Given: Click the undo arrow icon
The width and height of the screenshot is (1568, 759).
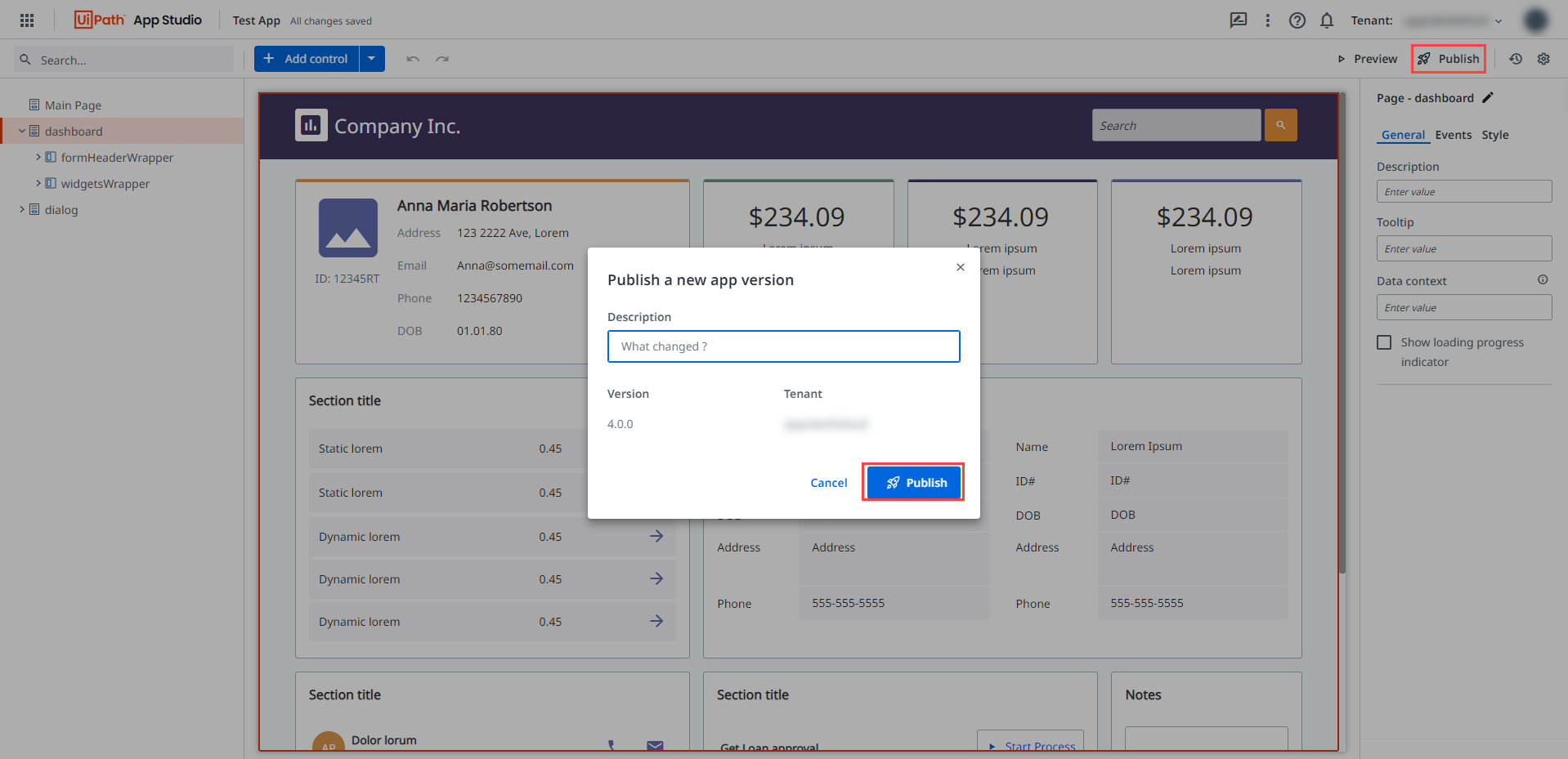Looking at the screenshot, I should pos(413,58).
